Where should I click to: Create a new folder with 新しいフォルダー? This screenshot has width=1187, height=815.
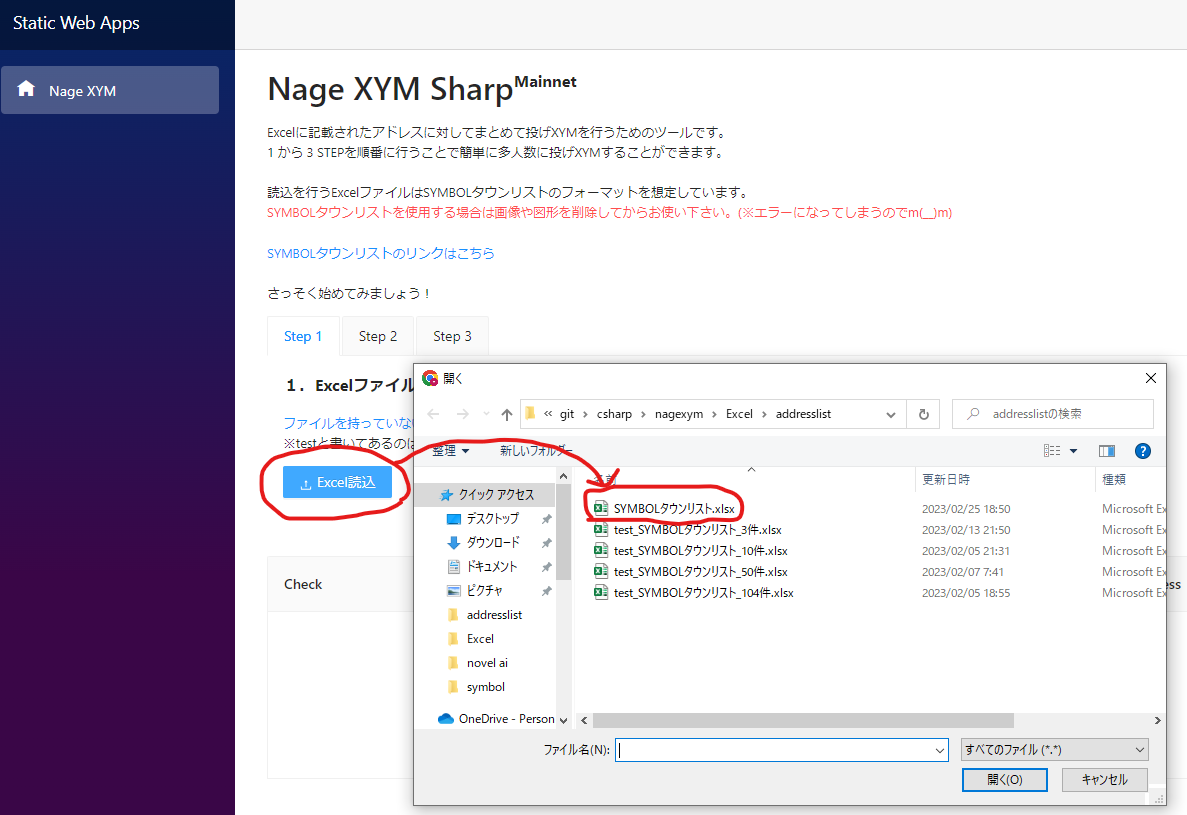[x=535, y=451]
